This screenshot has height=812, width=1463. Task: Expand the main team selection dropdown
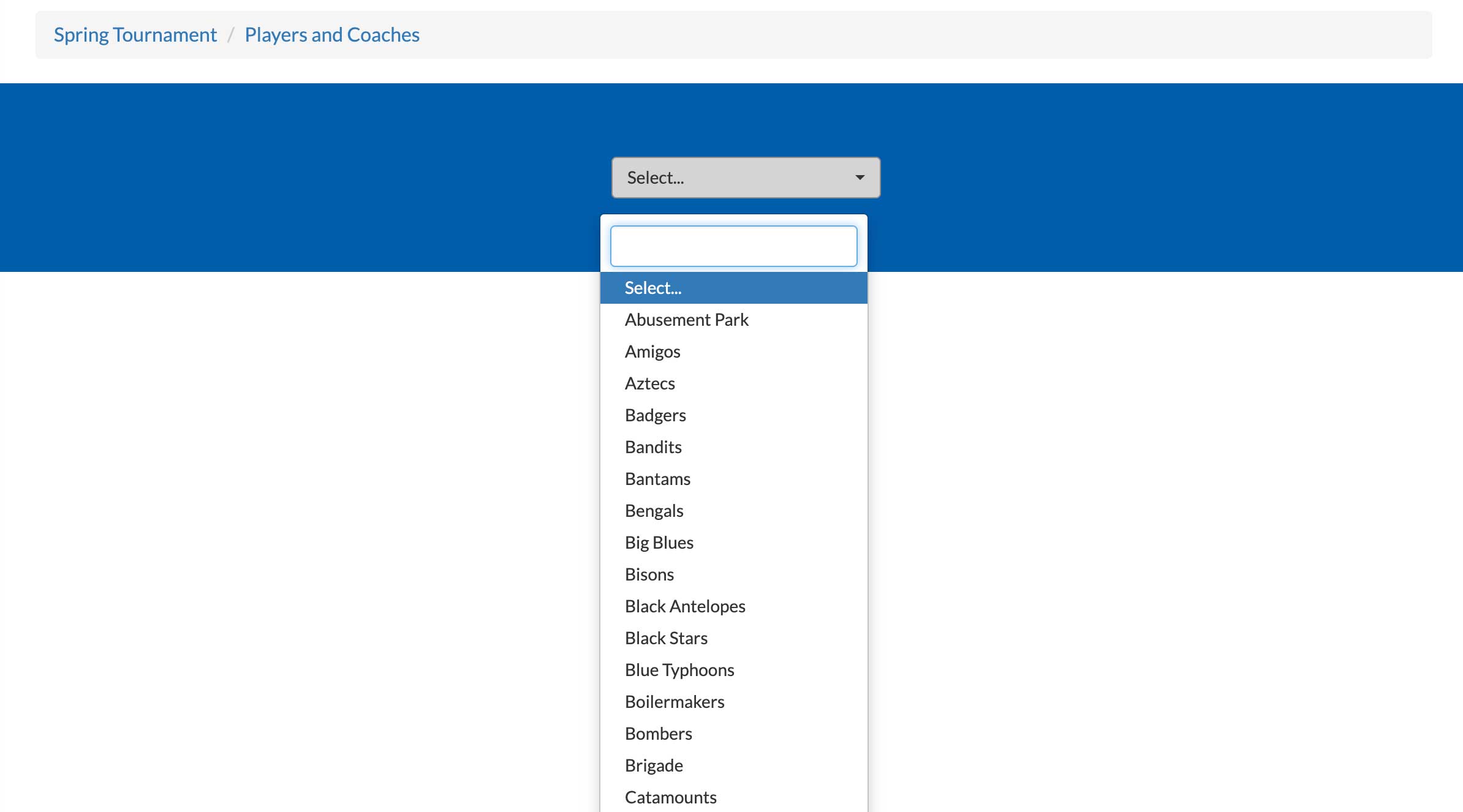[x=746, y=177]
